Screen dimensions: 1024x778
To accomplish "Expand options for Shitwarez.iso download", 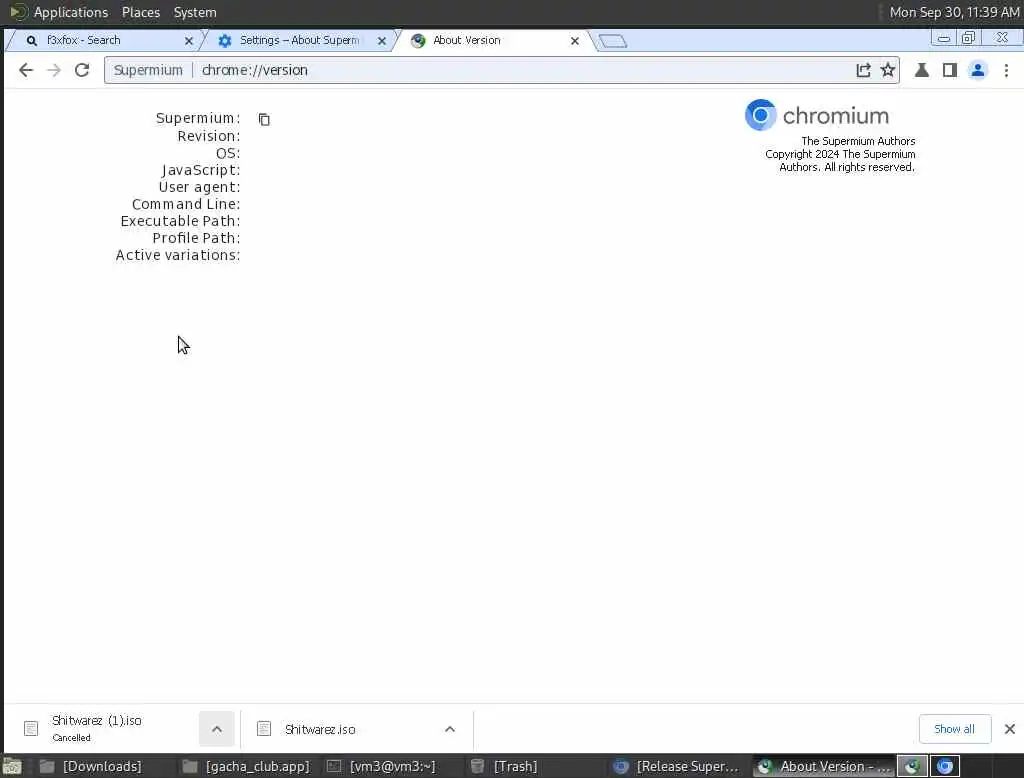I will click(x=450, y=729).
